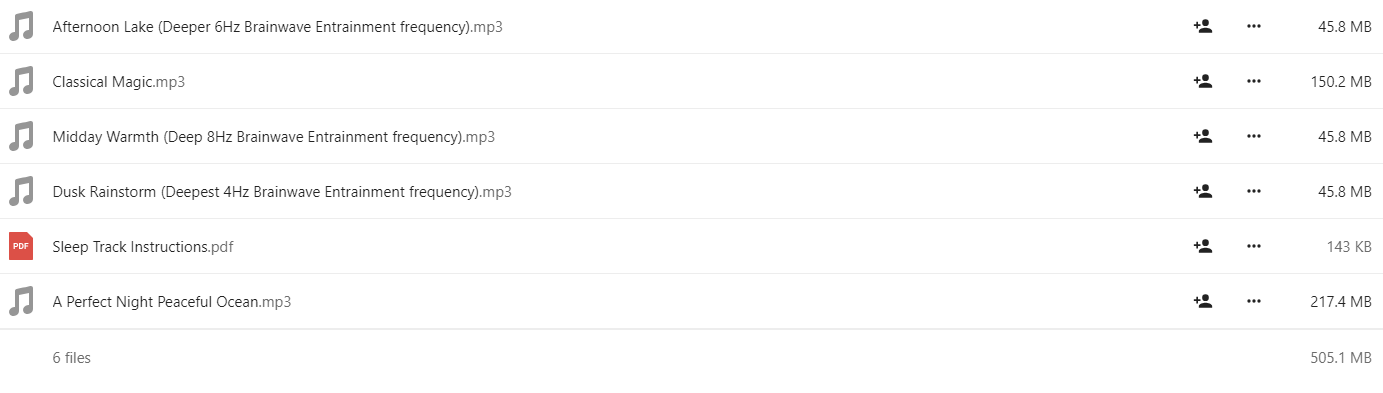Image resolution: width=1383 pixels, height=393 pixels.
Task: Open three-dot menu for Classical Magic
Action: 1254,82
